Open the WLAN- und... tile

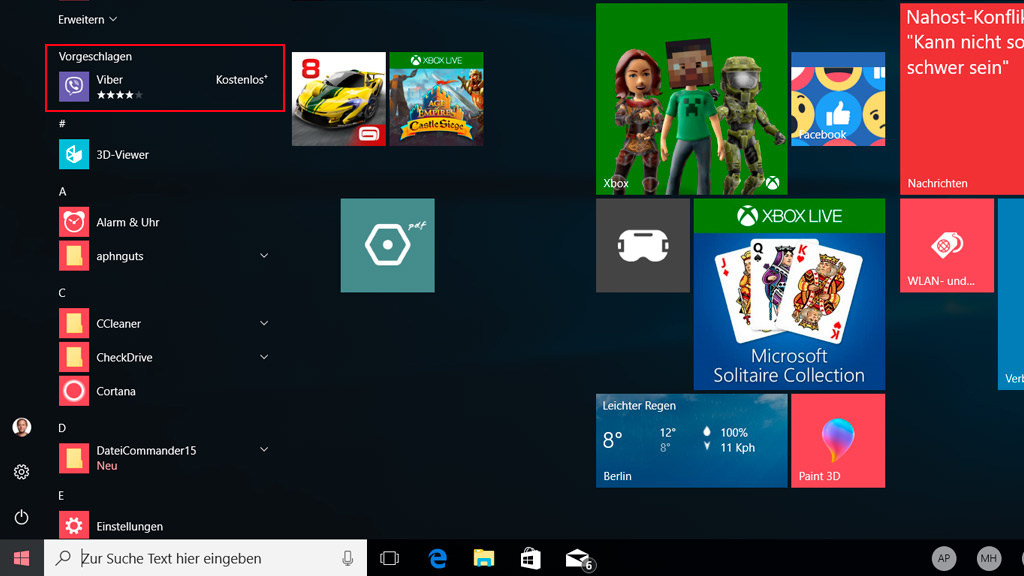pos(947,246)
